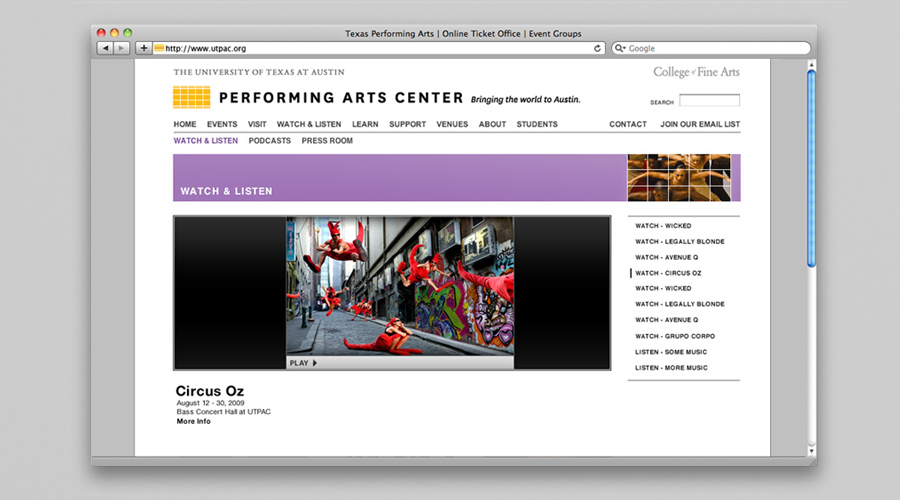The height and width of the screenshot is (500, 900).
Task: Click the browser Forward arrow button
Action: coord(122,48)
